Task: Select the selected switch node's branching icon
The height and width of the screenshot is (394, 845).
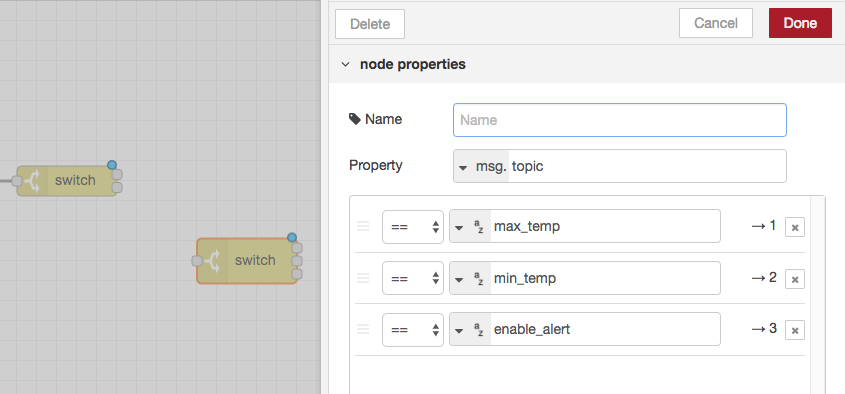Action: 213,260
